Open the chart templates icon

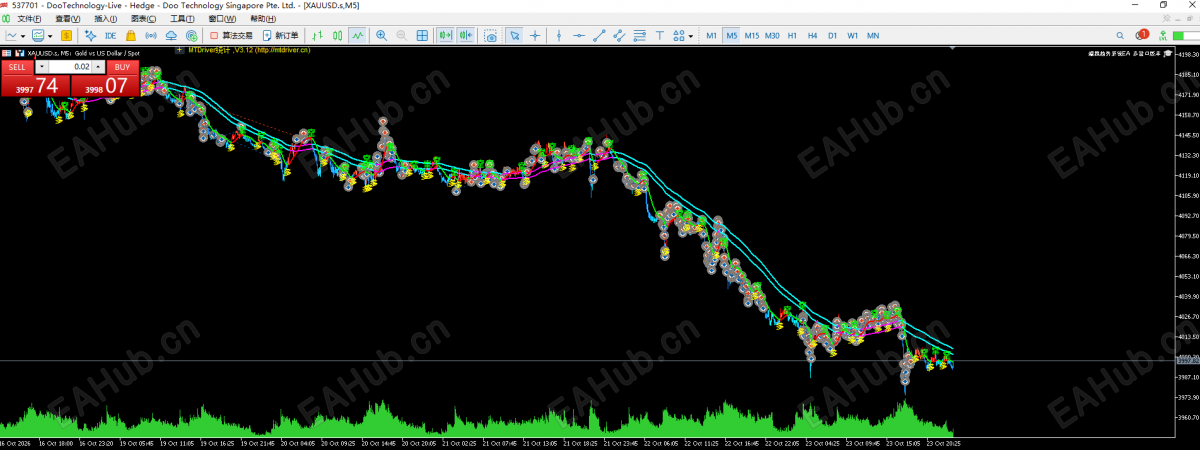pyautogui.click(x=39, y=35)
